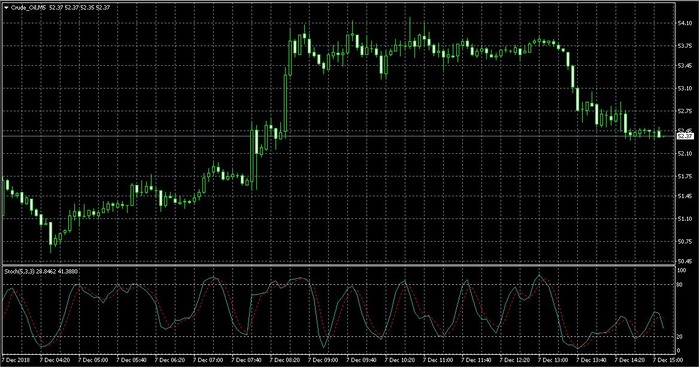Click the 7 Dec 13:00 time label
The width and height of the screenshot is (700, 368).
[554, 360]
